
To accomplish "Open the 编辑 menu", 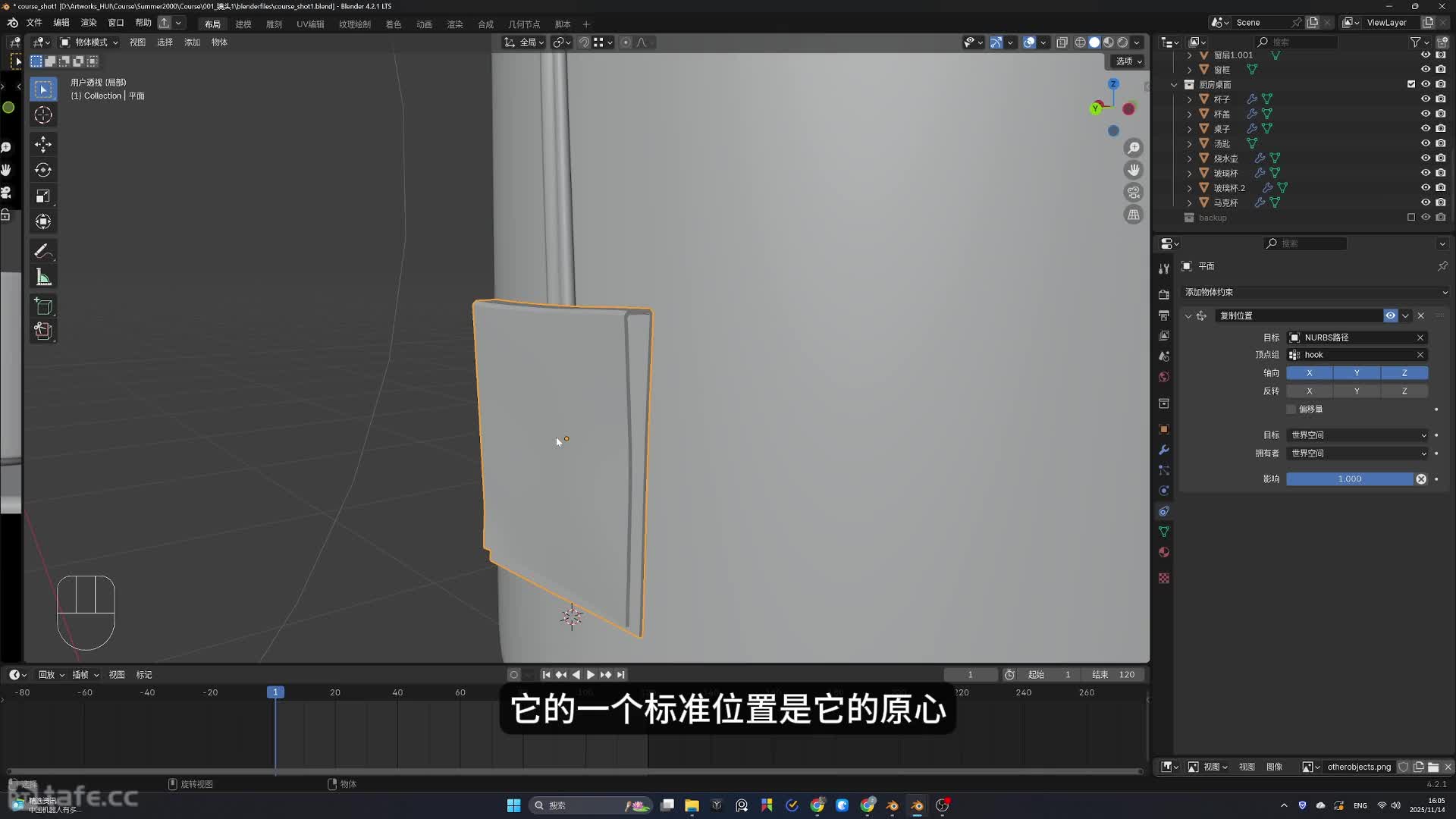I will click(61, 23).
